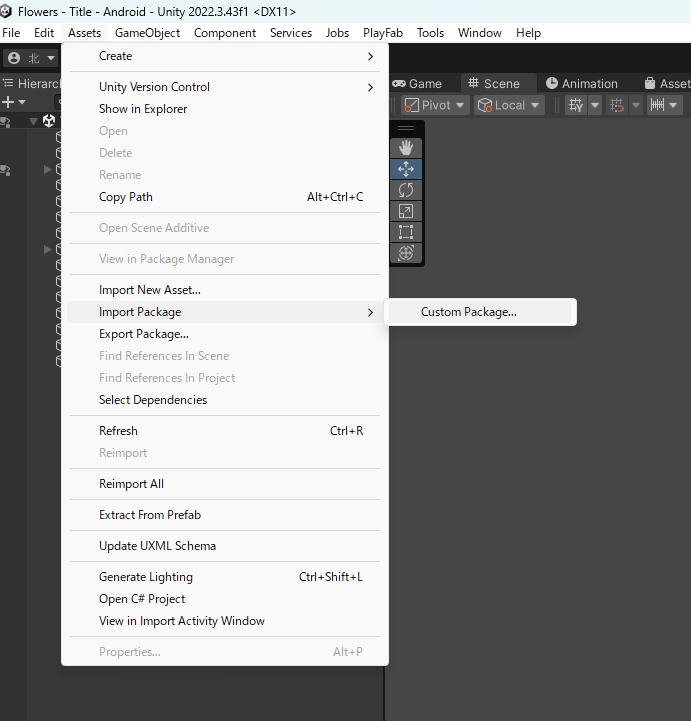Toggle grid snapping icon in Scene toolbar

pos(617,105)
